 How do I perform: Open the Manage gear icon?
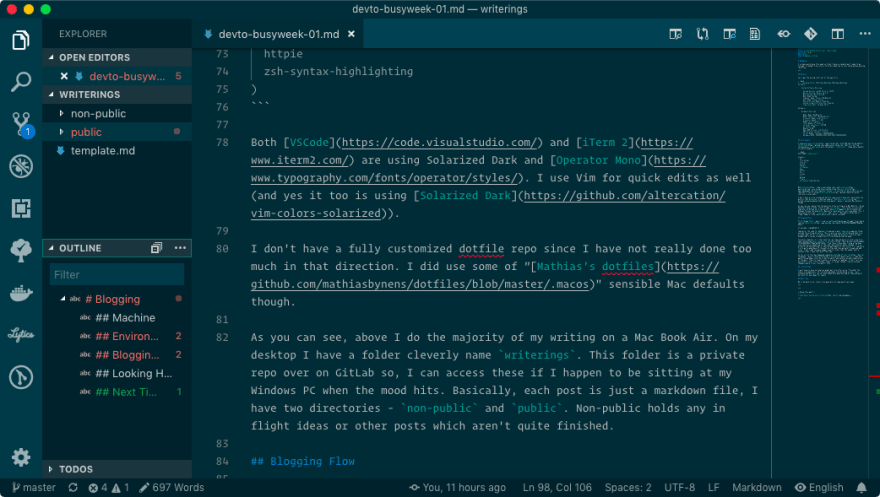click(21, 458)
